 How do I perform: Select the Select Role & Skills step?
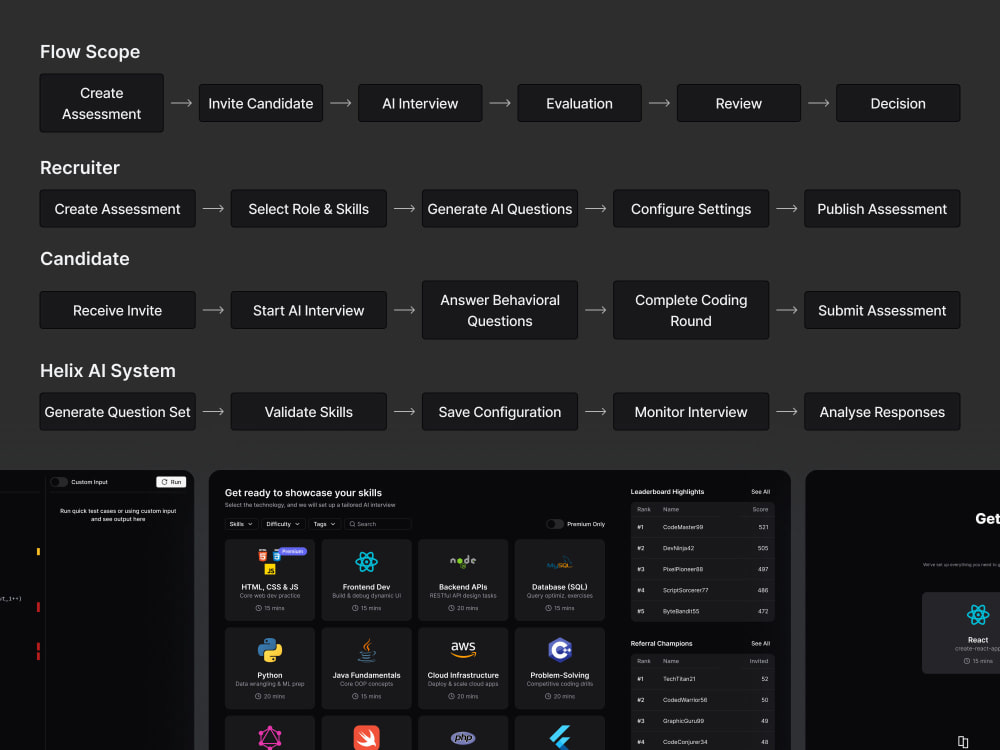coord(309,209)
